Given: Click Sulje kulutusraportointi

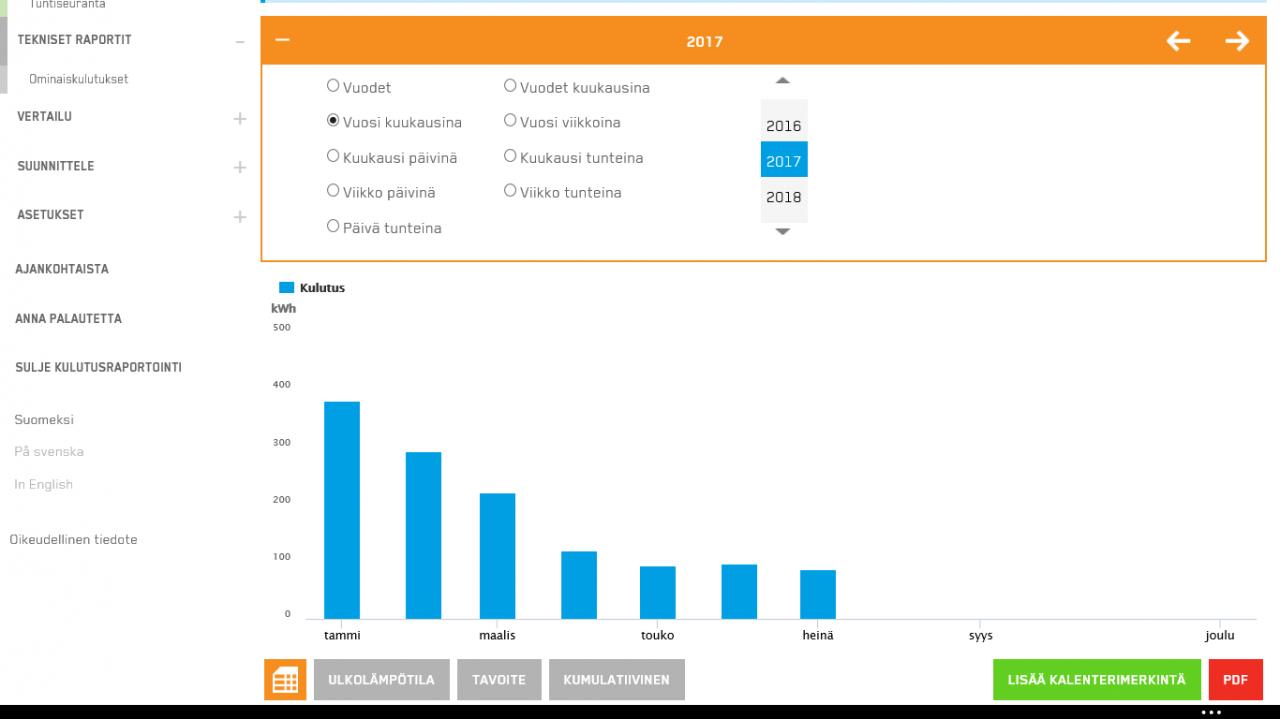Looking at the screenshot, I should 98,367.
